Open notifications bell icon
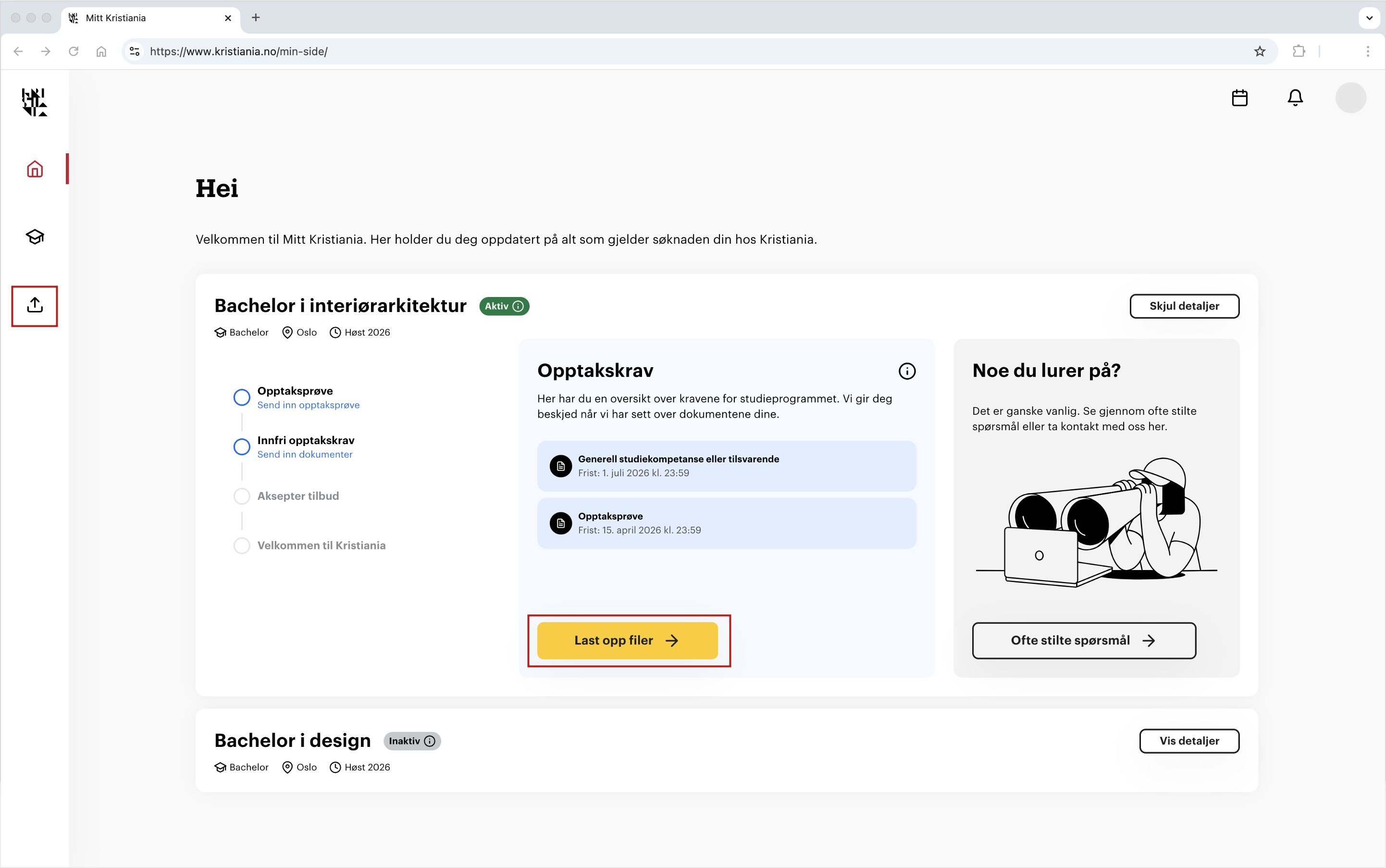 1295,98
